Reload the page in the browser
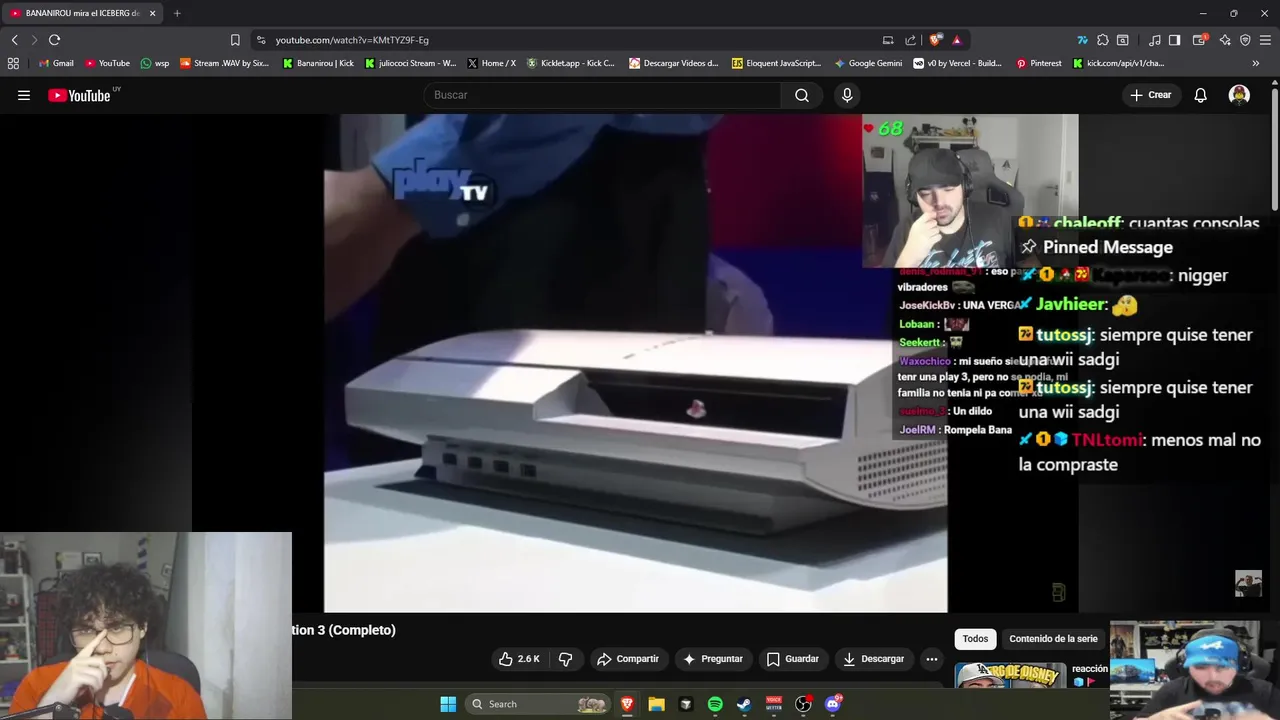1280x720 pixels. pos(54,40)
